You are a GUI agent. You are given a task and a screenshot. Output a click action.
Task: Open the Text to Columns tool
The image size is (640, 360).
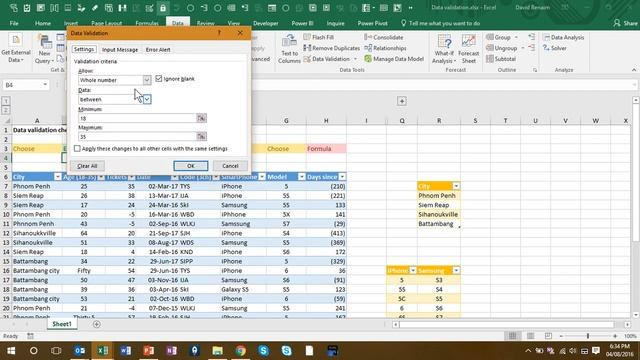click(x=289, y=49)
